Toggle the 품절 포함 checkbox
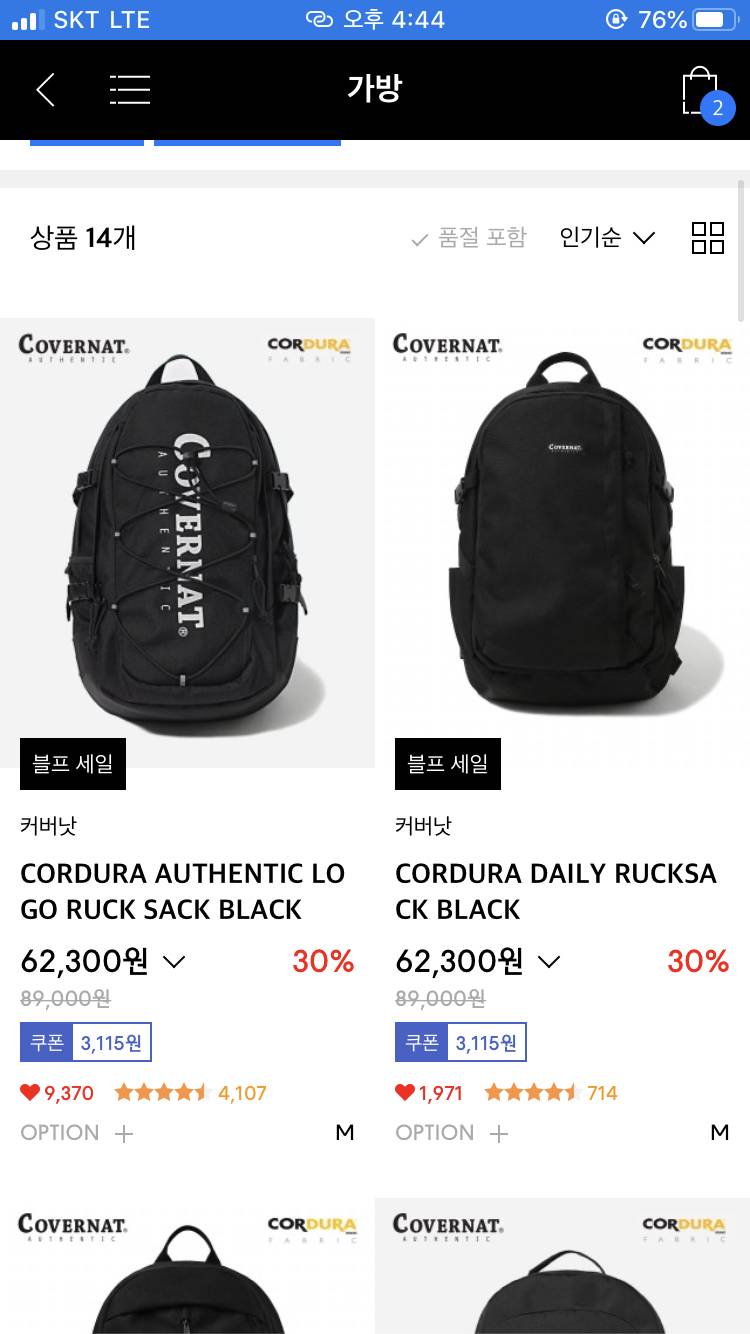Image resolution: width=750 pixels, height=1334 pixels. click(469, 238)
